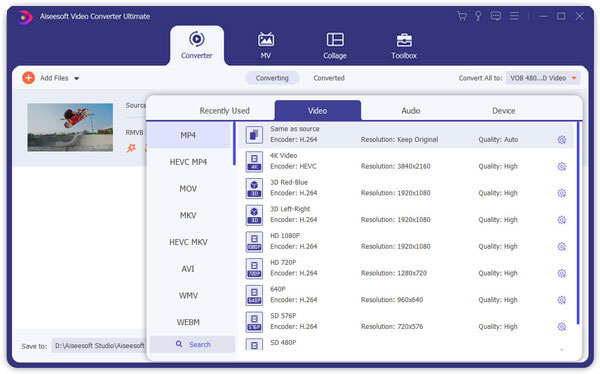
Task: Click the orange edit star icon under RMVB
Action: click(131, 148)
